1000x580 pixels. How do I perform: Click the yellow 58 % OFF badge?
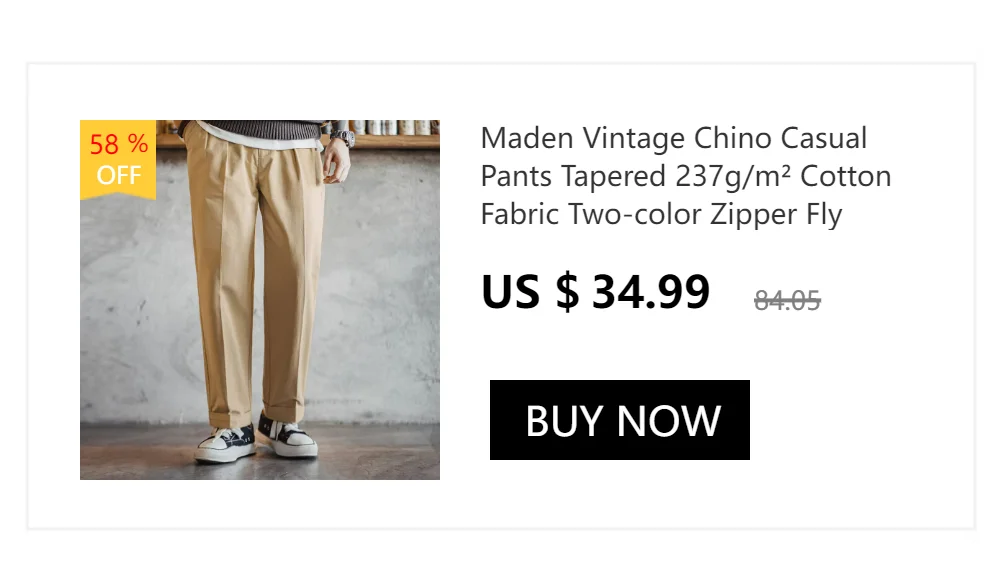point(118,159)
